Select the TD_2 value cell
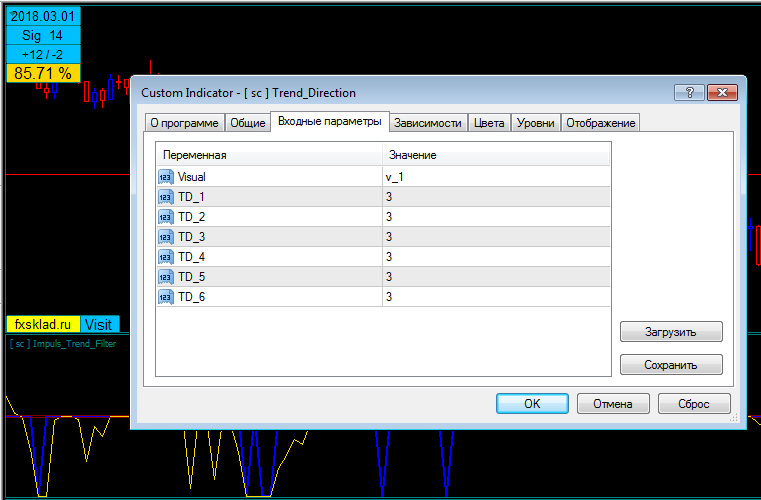 pyautogui.click(x=496, y=217)
